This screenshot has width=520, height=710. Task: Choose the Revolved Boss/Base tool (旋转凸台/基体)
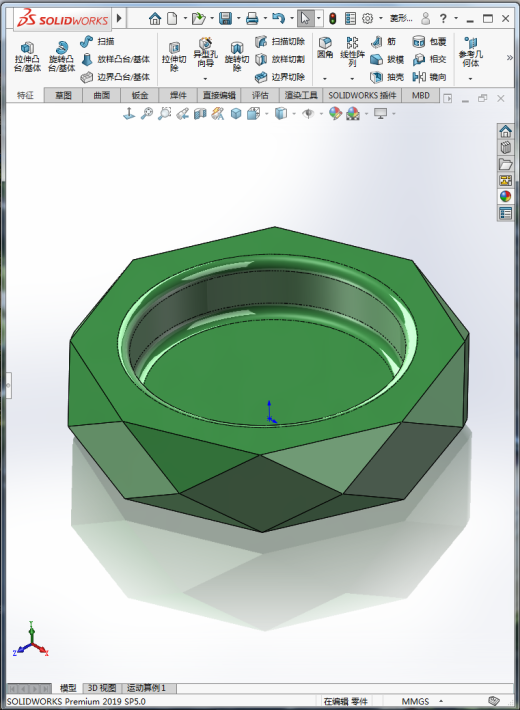point(61,57)
